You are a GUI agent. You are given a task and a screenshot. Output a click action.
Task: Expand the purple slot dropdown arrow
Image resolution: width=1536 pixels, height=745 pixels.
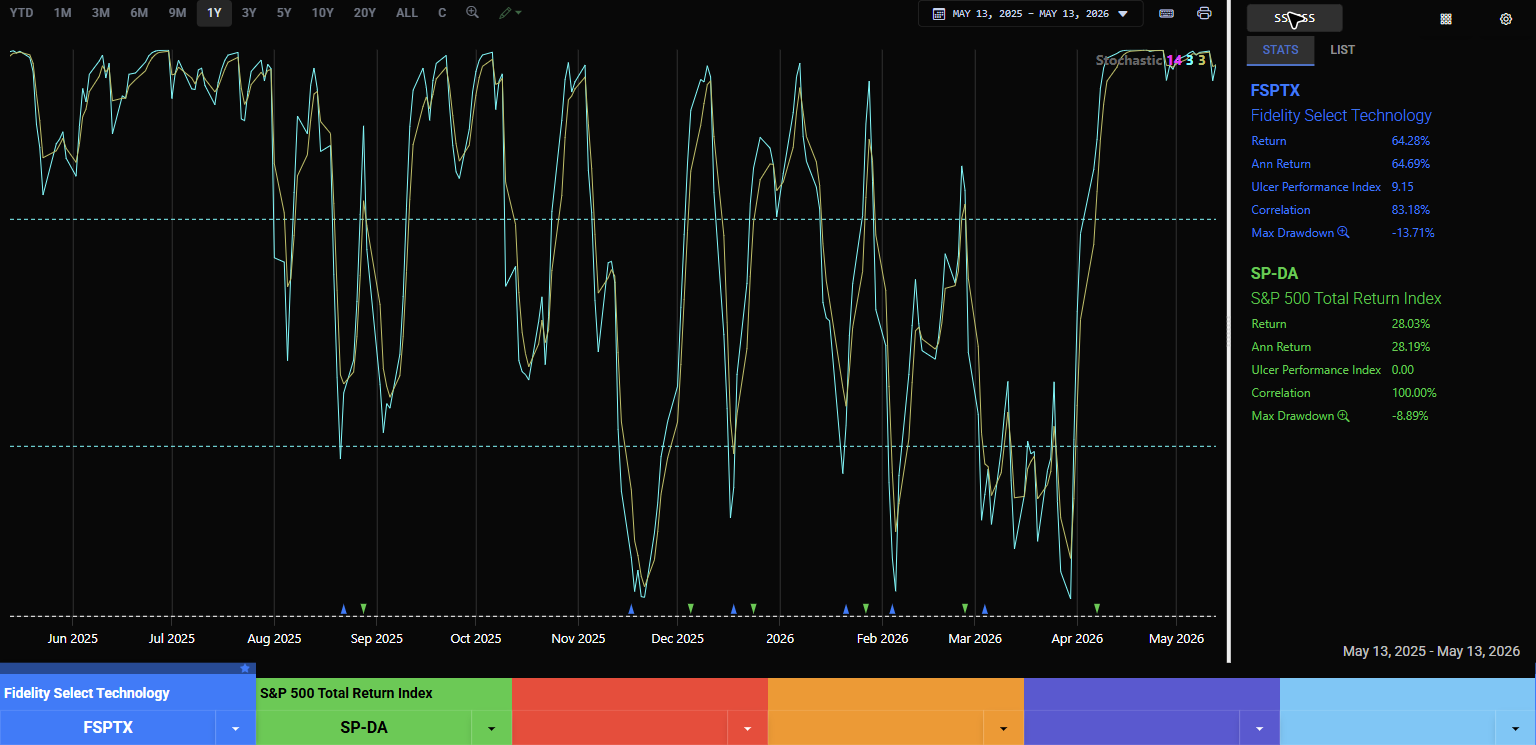pos(1260,728)
